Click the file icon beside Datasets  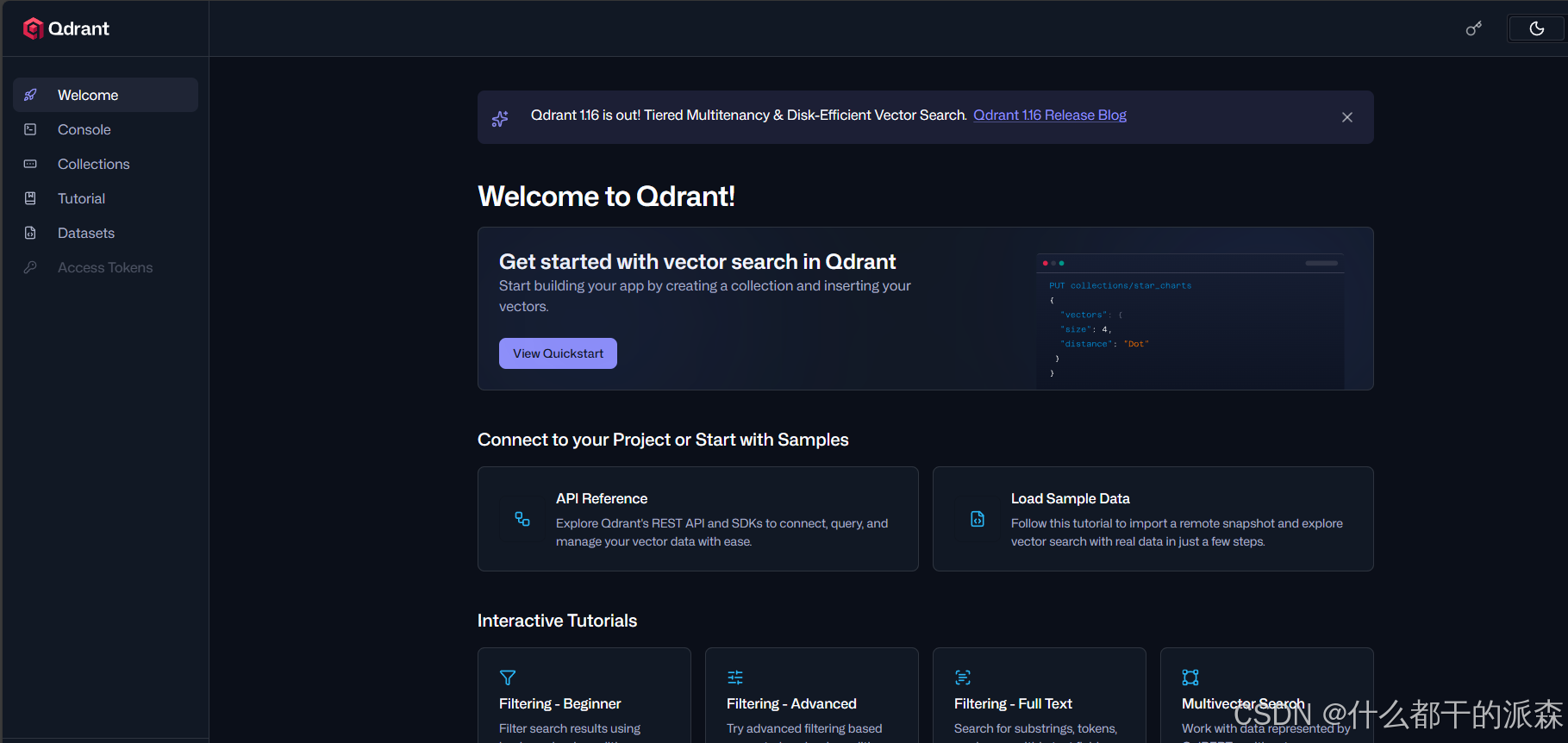tap(30, 233)
